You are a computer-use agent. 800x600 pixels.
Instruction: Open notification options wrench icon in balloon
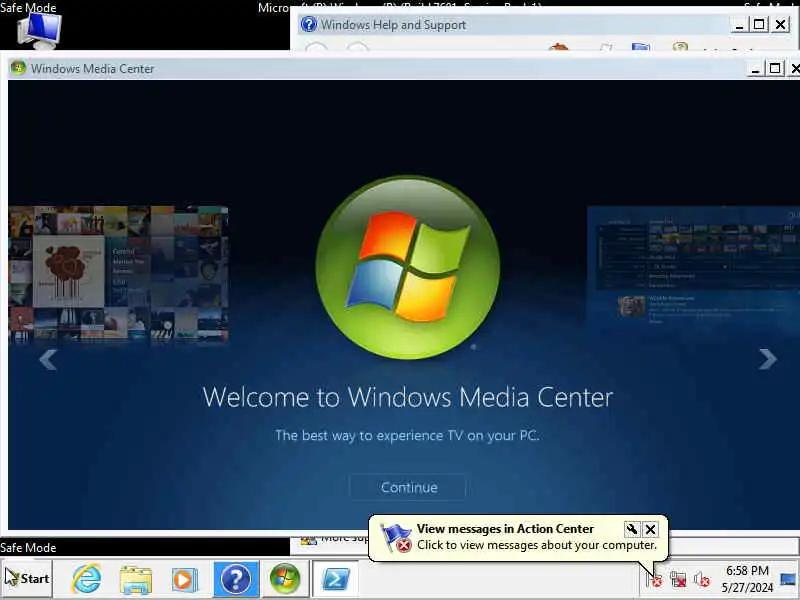632,529
